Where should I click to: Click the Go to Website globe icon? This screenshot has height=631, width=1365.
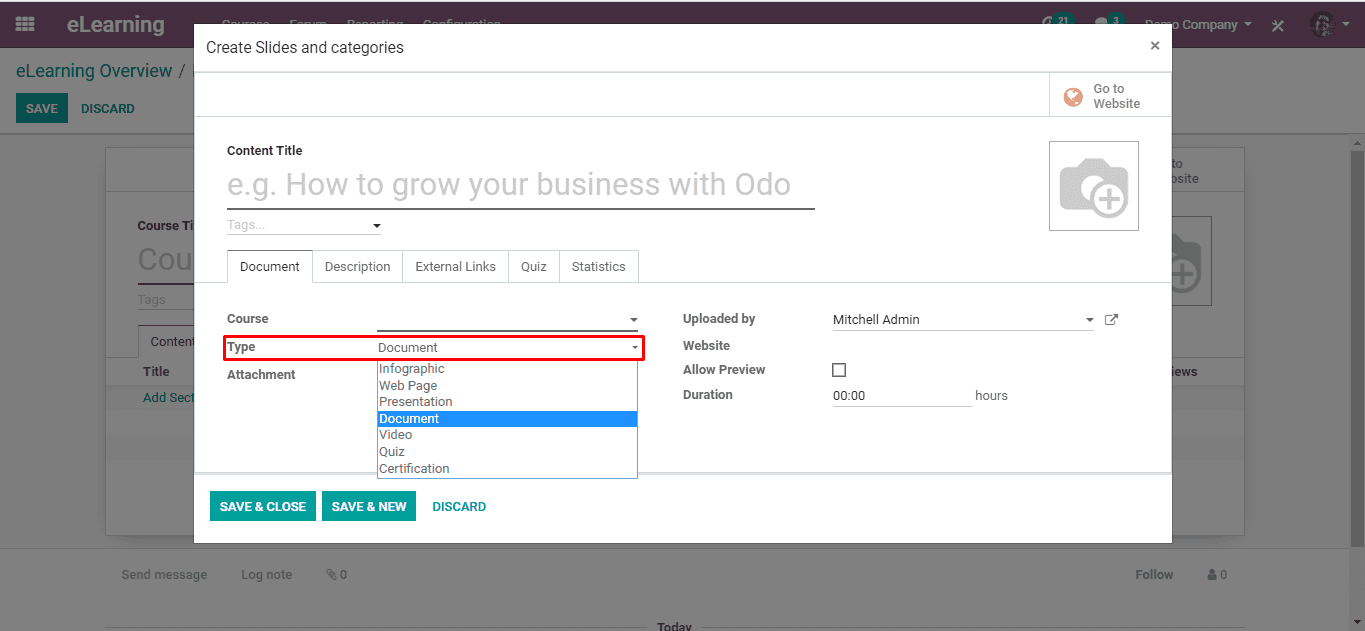pyautogui.click(x=1073, y=97)
